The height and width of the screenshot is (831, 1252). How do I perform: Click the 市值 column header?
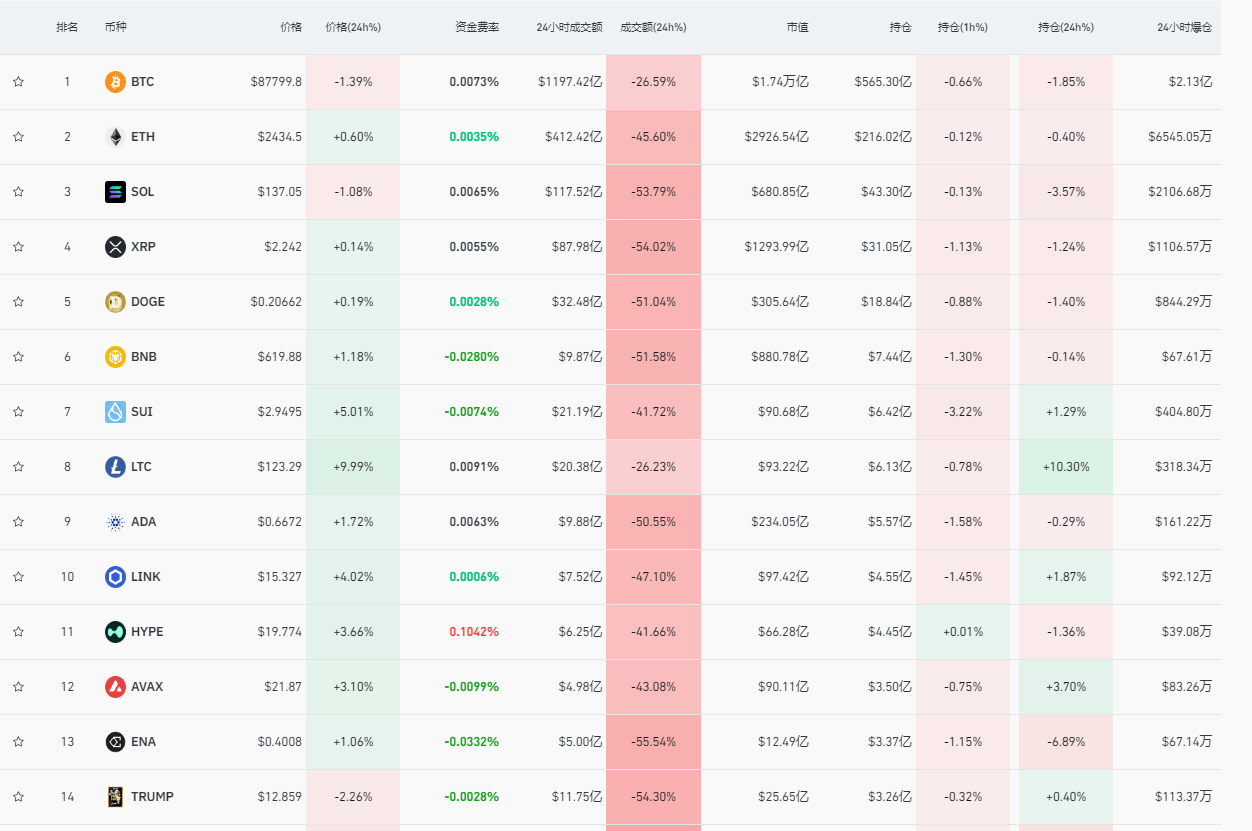coord(797,27)
